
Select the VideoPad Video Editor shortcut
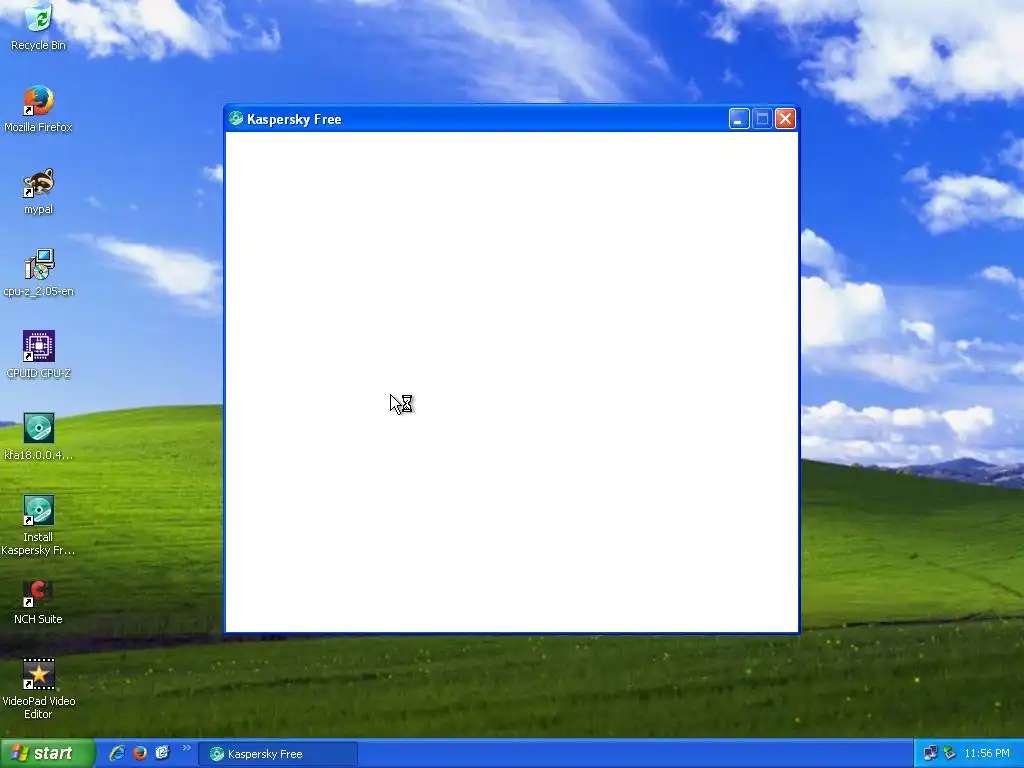tap(39, 675)
